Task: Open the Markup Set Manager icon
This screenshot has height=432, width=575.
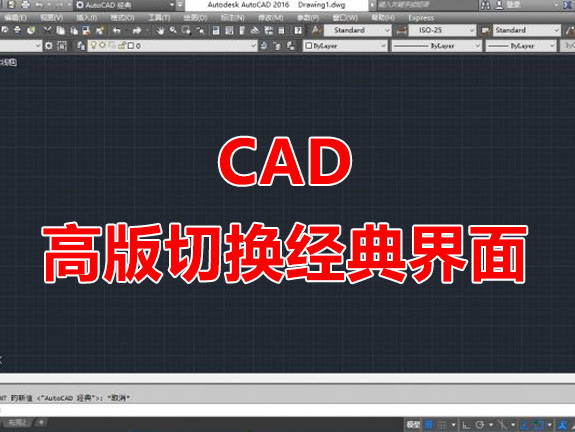Action: click(268, 30)
